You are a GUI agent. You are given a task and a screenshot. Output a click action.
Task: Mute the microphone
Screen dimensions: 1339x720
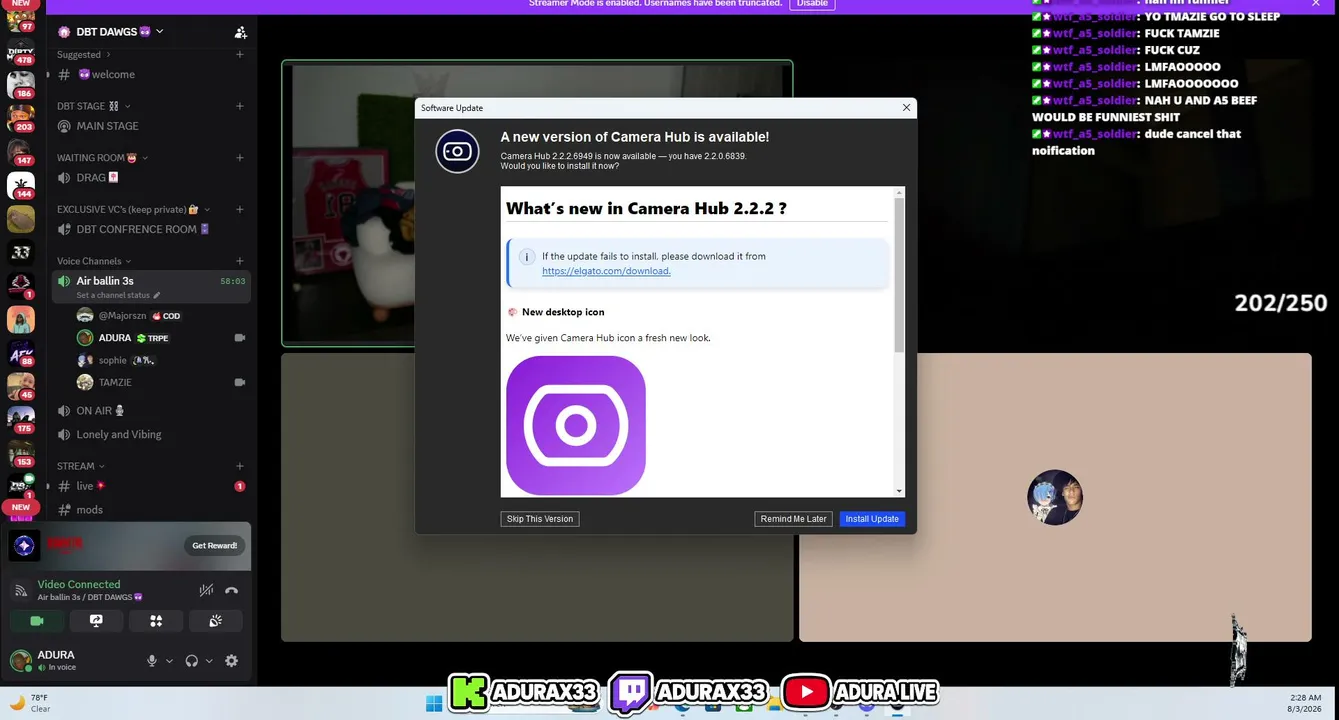152,661
